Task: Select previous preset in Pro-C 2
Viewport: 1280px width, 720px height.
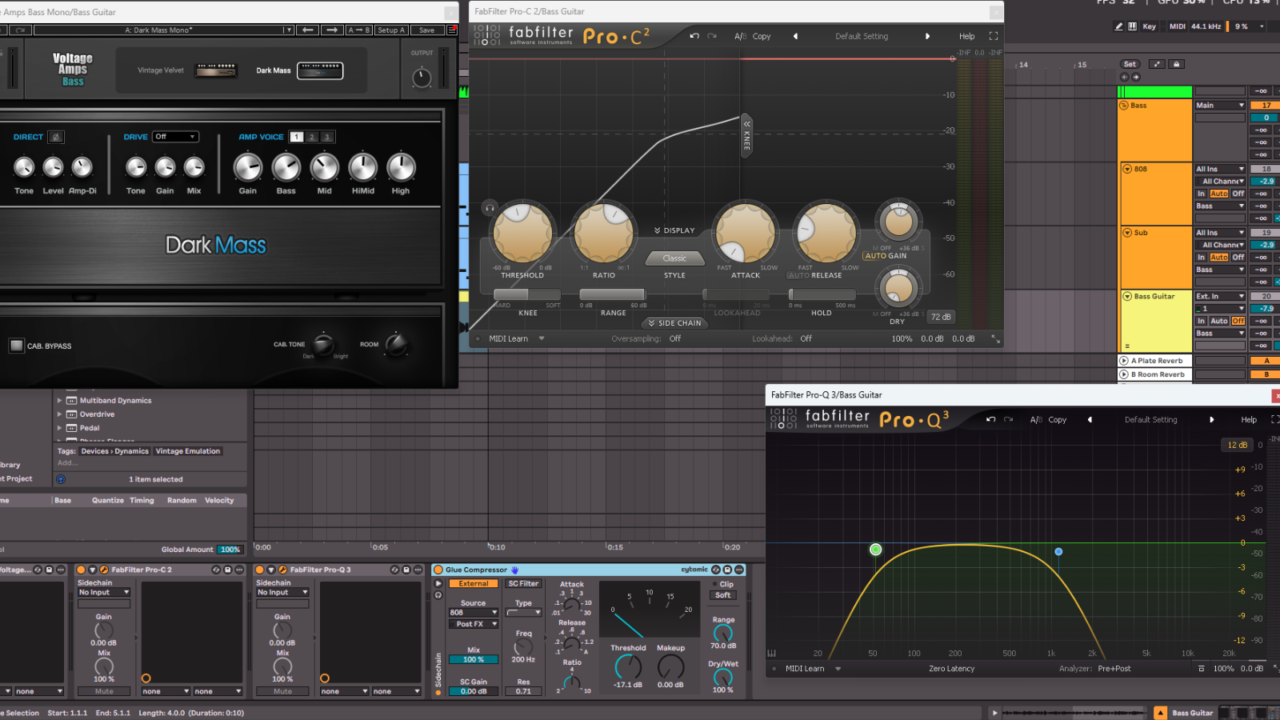Action: coord(796,36)
